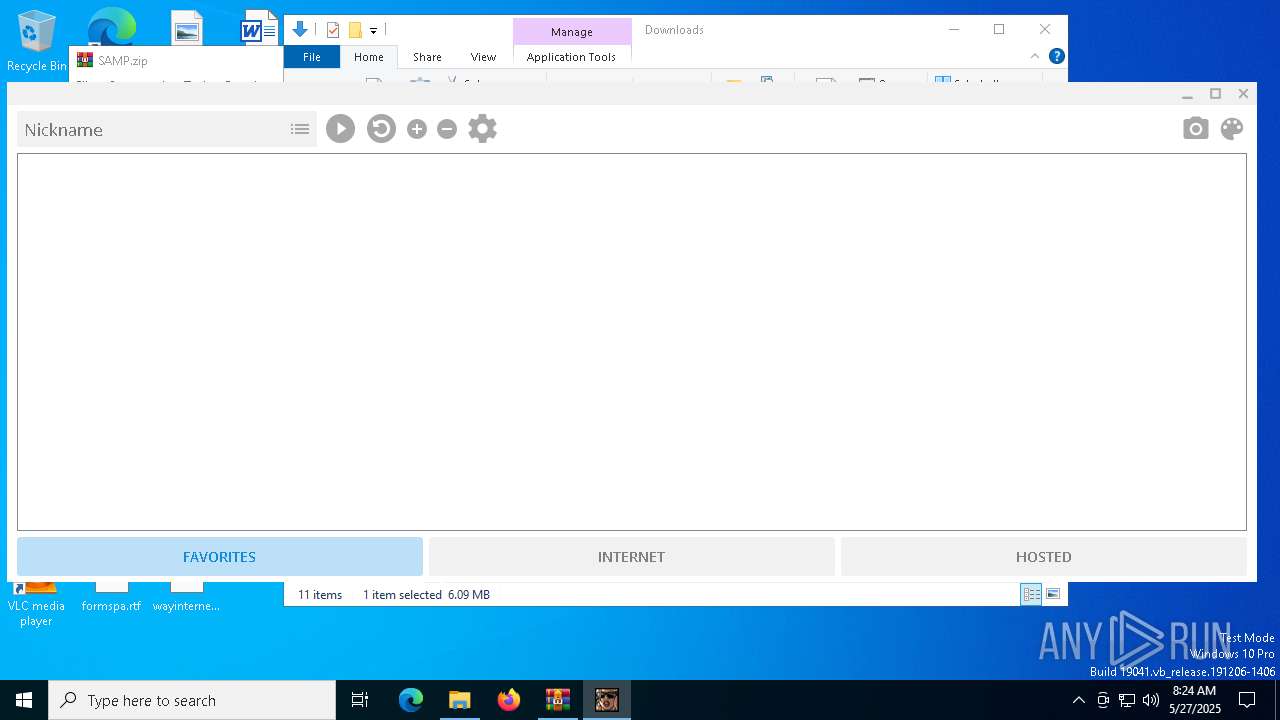
Task: Remove server with minus icon
Action: [x=447, y=129]
